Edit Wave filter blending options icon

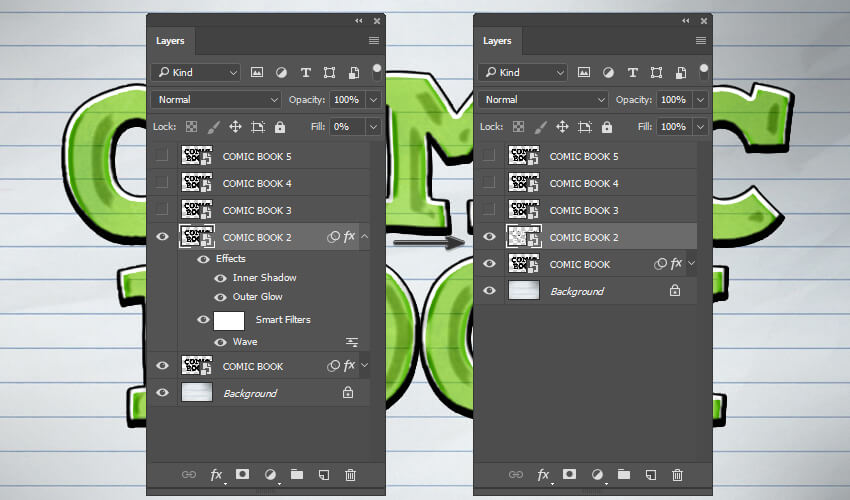click(x=352, y=342)
